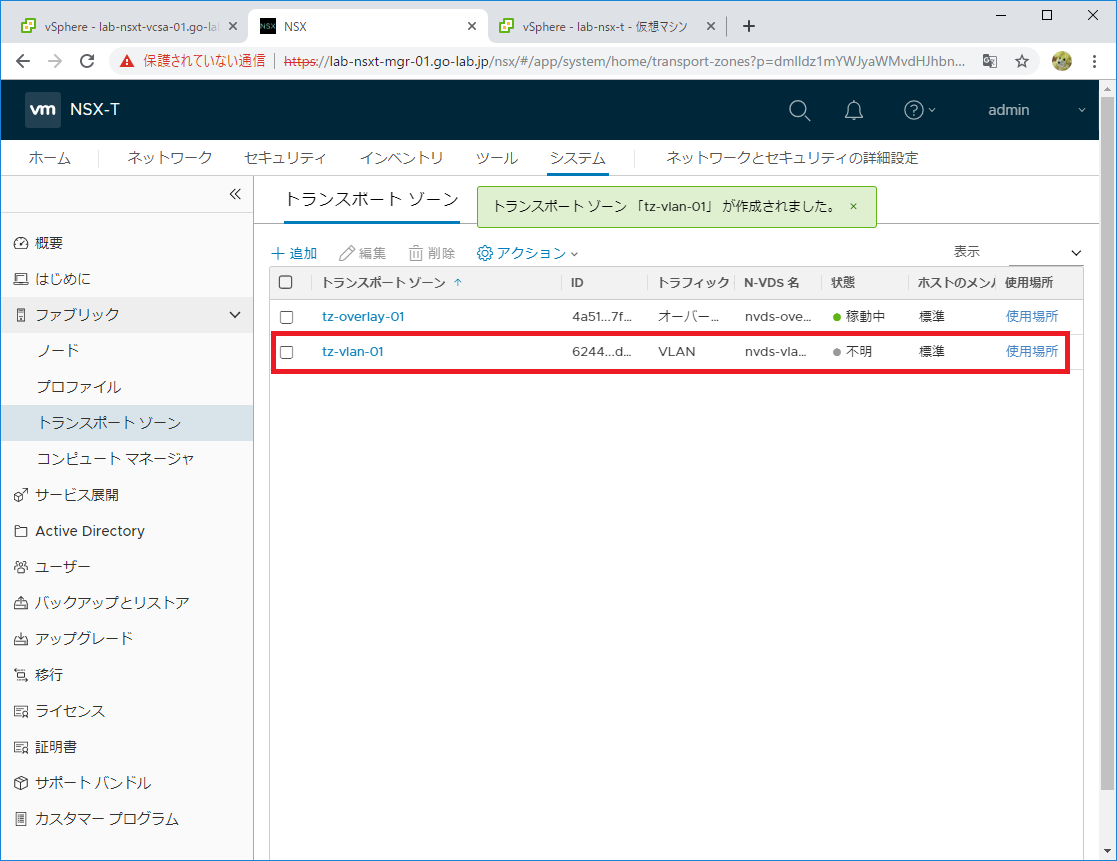Image resolution: width=1117 pixels, height=861 pixels.
Task: Click the page vertical scrollbar
Action: 1106,442
